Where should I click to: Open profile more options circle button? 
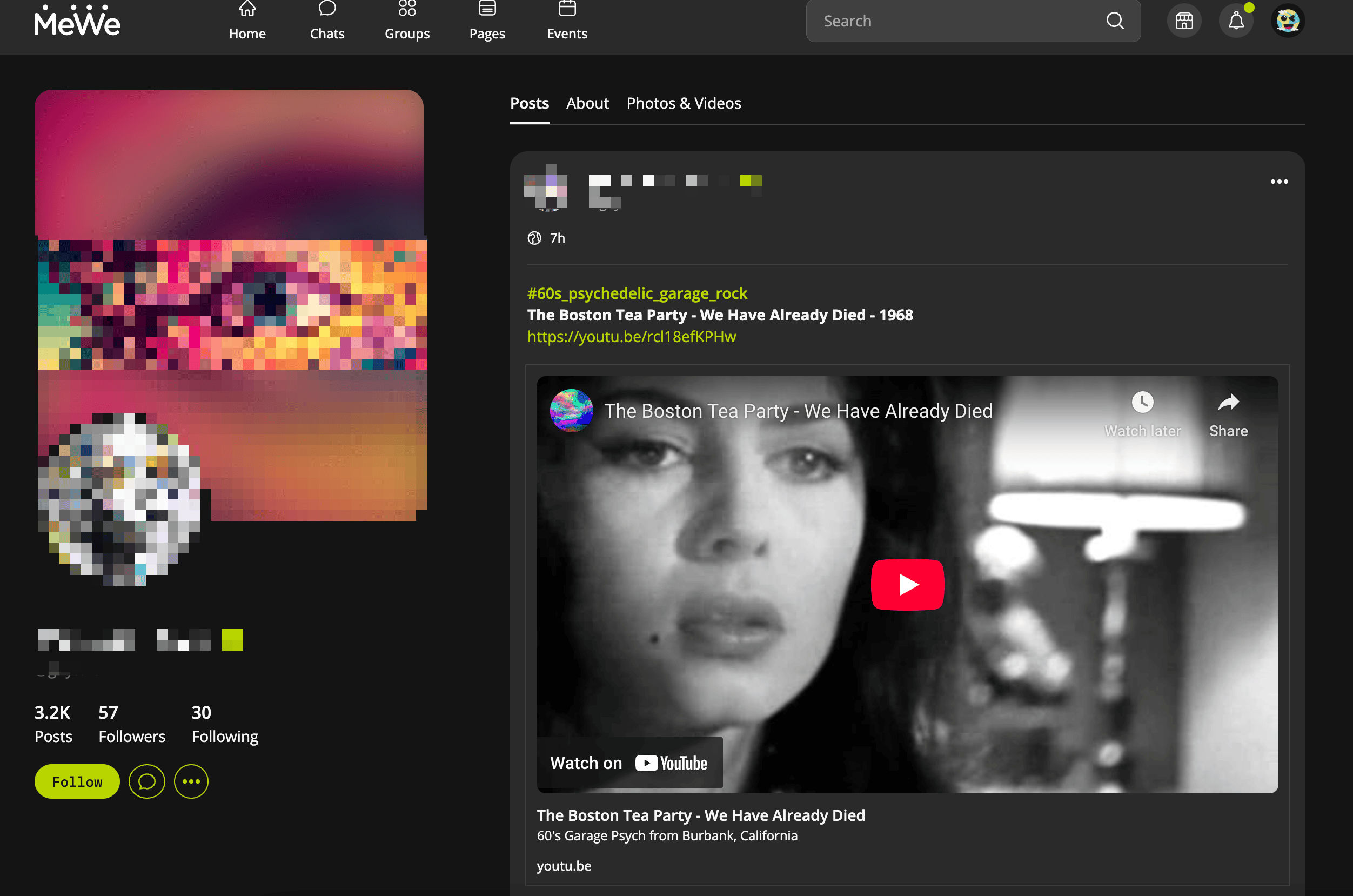pos(191,781)
